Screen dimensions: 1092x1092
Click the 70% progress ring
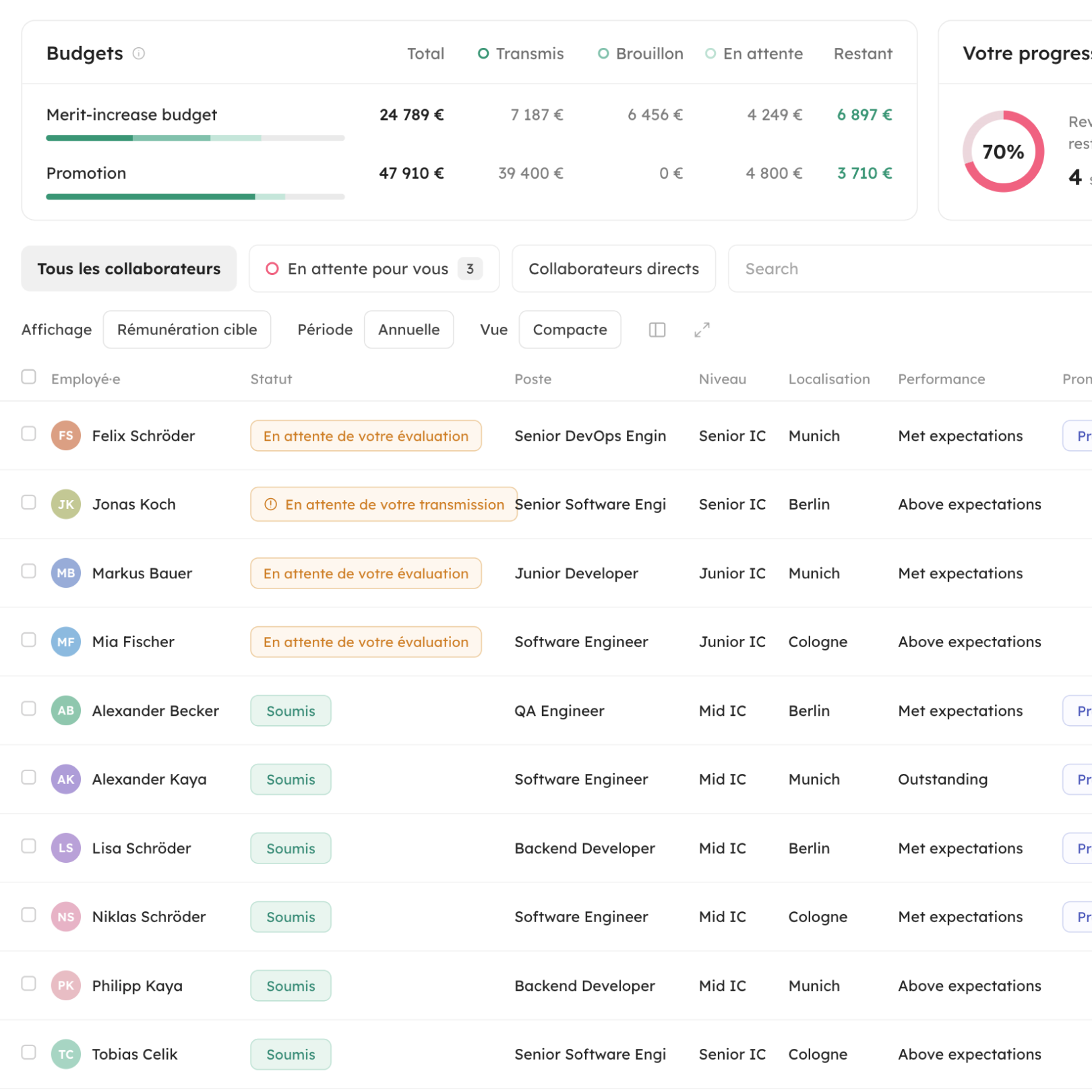(x=1003, y=152)
